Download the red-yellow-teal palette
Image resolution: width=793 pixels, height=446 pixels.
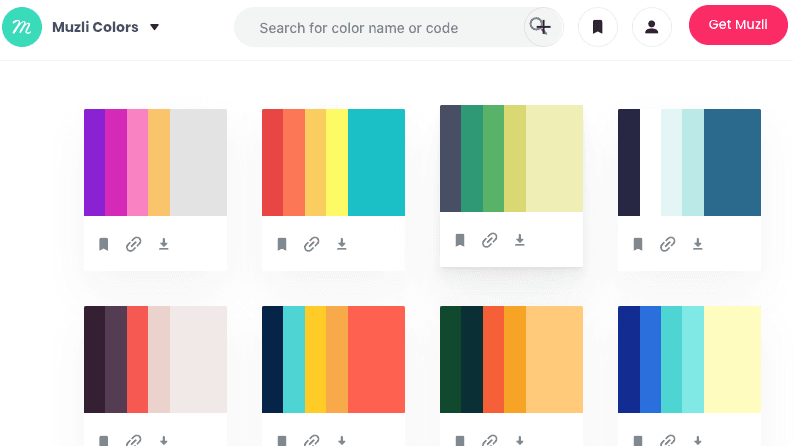click(342, 244)
